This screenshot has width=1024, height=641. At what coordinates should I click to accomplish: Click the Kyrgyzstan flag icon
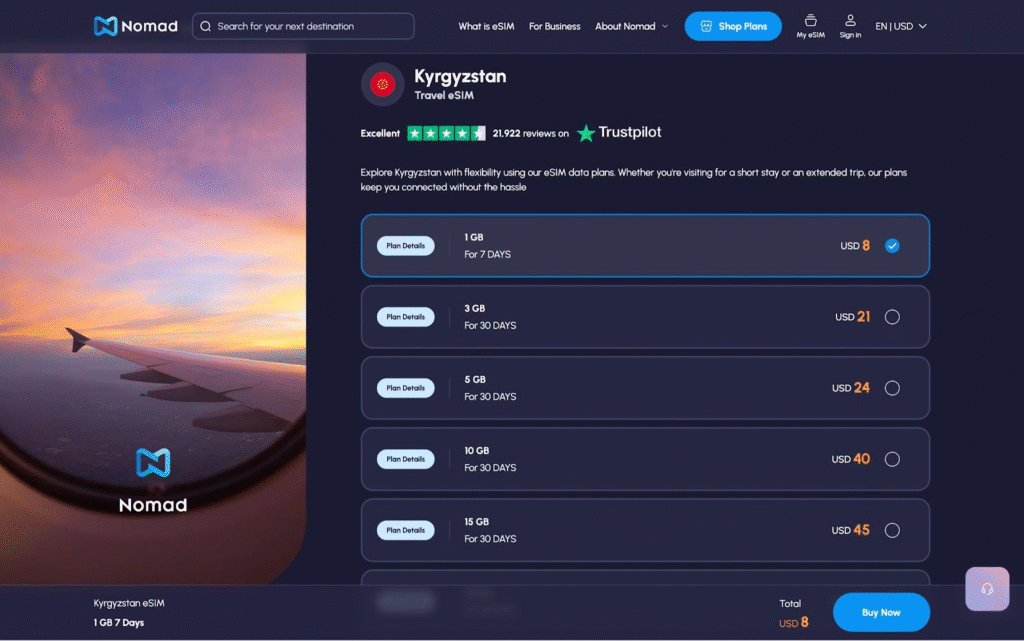(382, 85)
